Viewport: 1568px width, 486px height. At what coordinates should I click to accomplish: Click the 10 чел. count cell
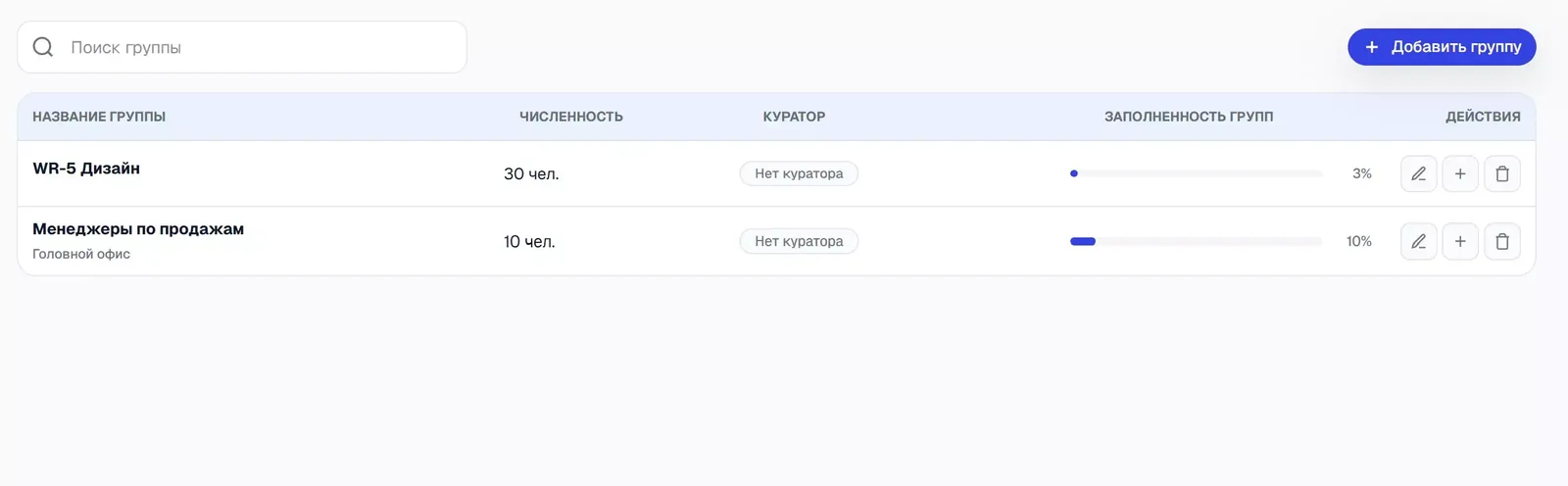point(529,241)
